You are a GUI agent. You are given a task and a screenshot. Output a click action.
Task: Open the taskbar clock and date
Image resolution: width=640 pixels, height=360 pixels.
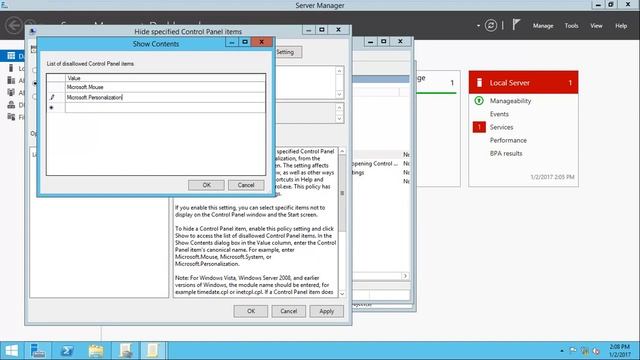pos(620,351)
